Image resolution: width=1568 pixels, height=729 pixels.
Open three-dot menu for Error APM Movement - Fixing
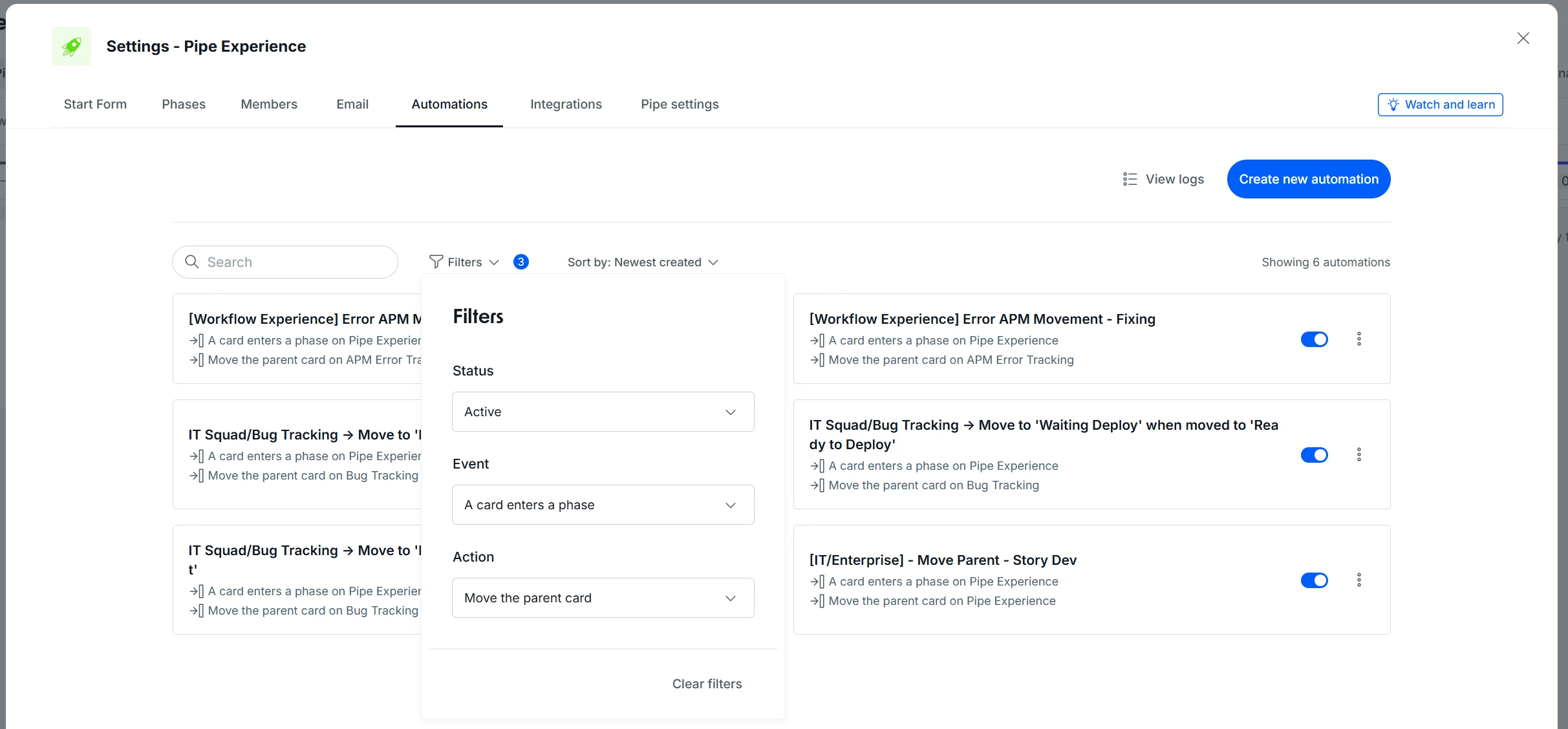[x=1359, y=339]
